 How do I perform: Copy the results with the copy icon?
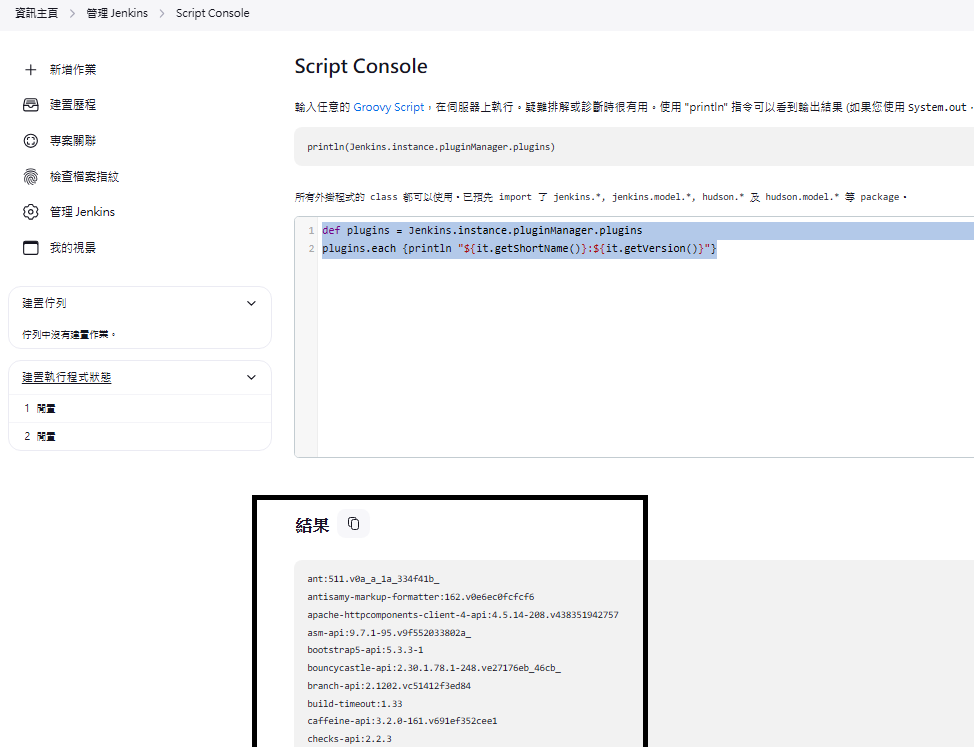353,524
